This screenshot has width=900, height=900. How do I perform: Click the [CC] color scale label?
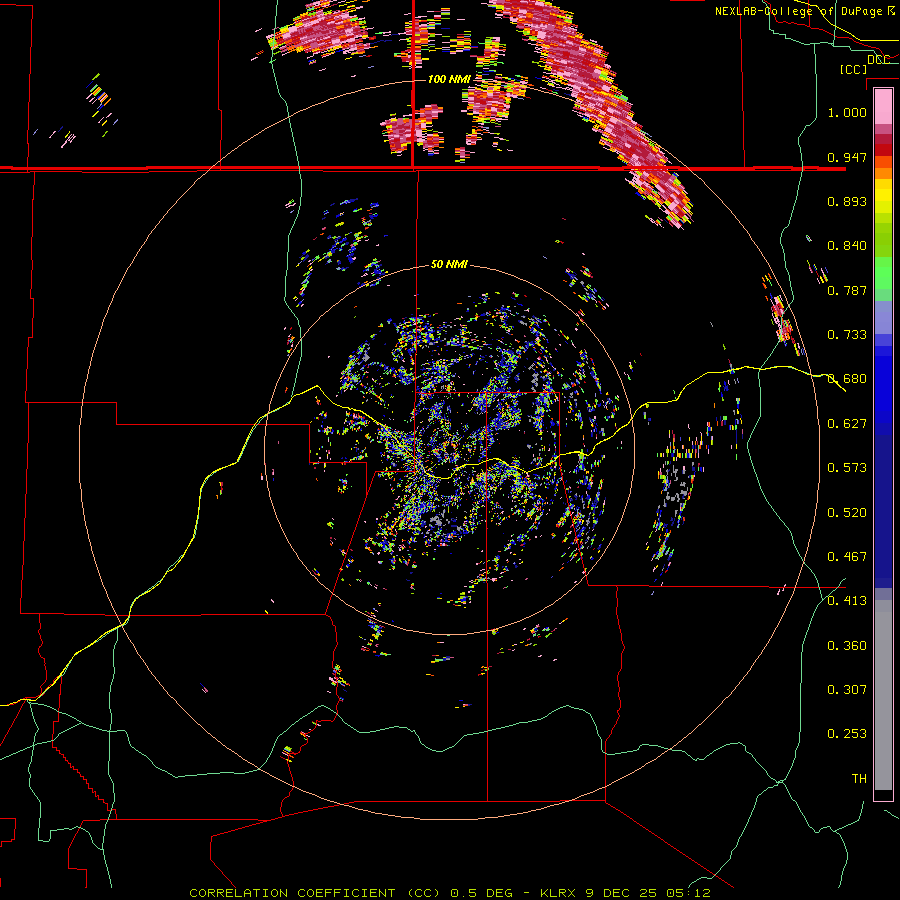(x=853, y=69)
